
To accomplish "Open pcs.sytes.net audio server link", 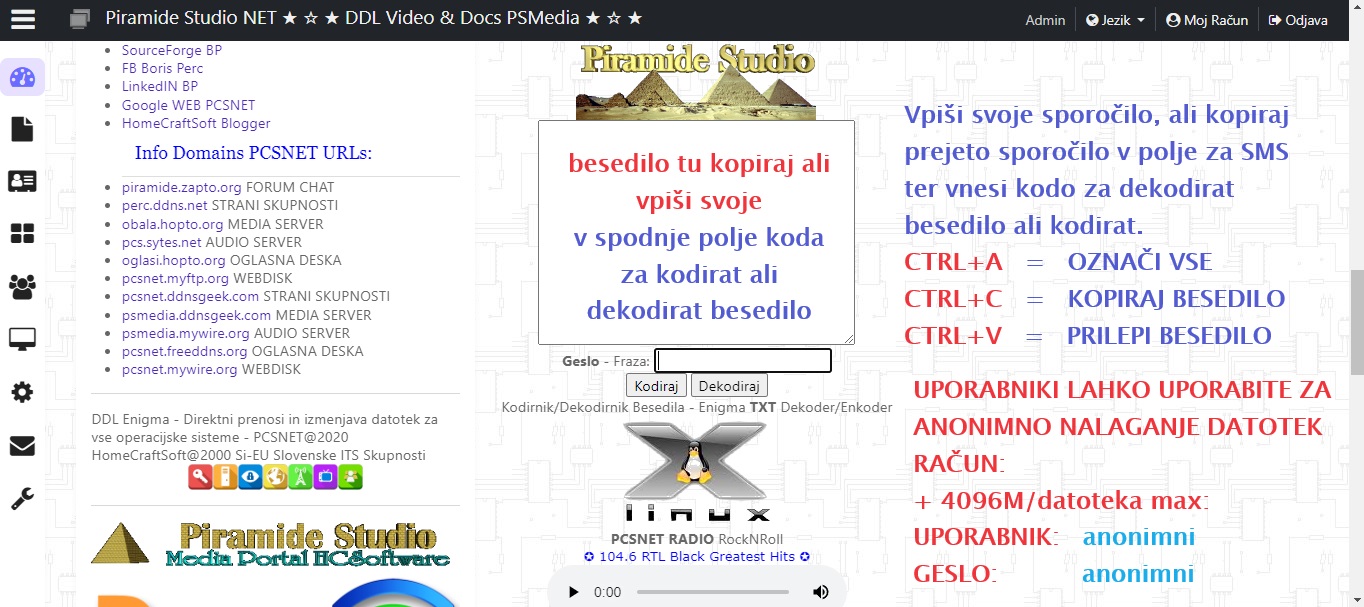I will click(162, 242).
